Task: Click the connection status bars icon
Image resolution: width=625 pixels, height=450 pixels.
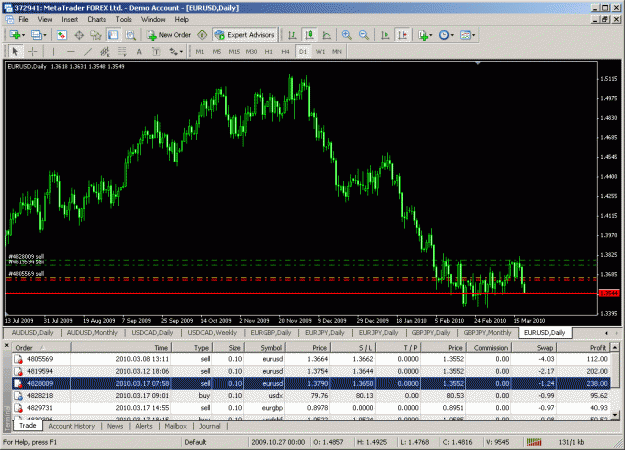Action: 534,442
